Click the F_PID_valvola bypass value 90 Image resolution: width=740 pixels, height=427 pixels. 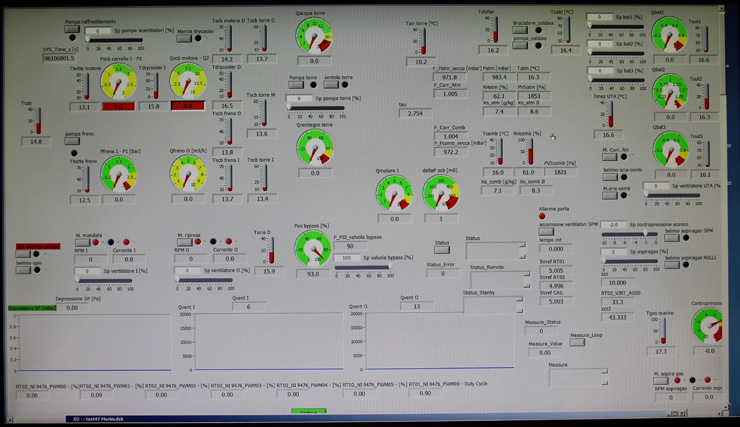tap(350, 246)
